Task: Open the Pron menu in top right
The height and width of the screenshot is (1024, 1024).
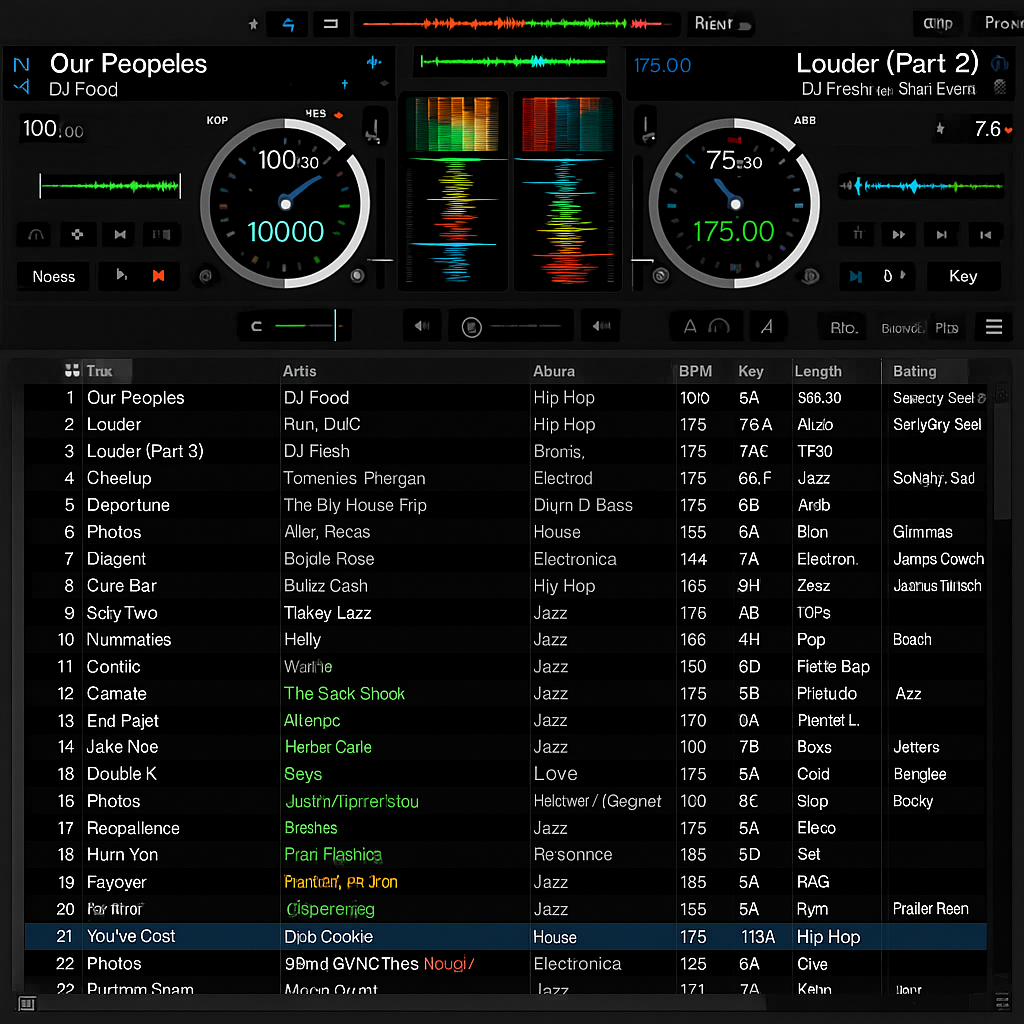Action: [x=1001, y=23]
